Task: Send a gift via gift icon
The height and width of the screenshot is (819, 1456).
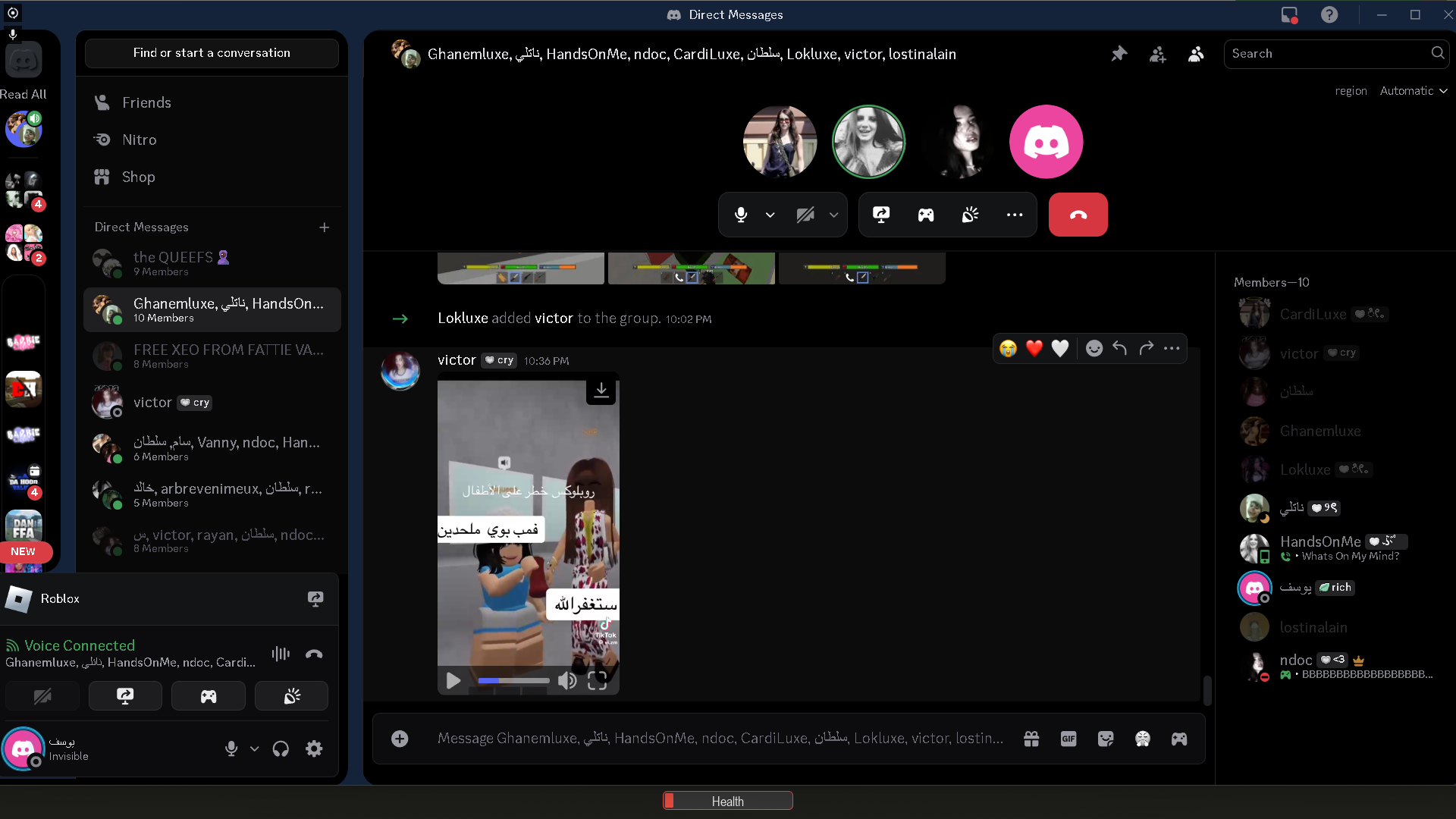Action: point(1031,739)
